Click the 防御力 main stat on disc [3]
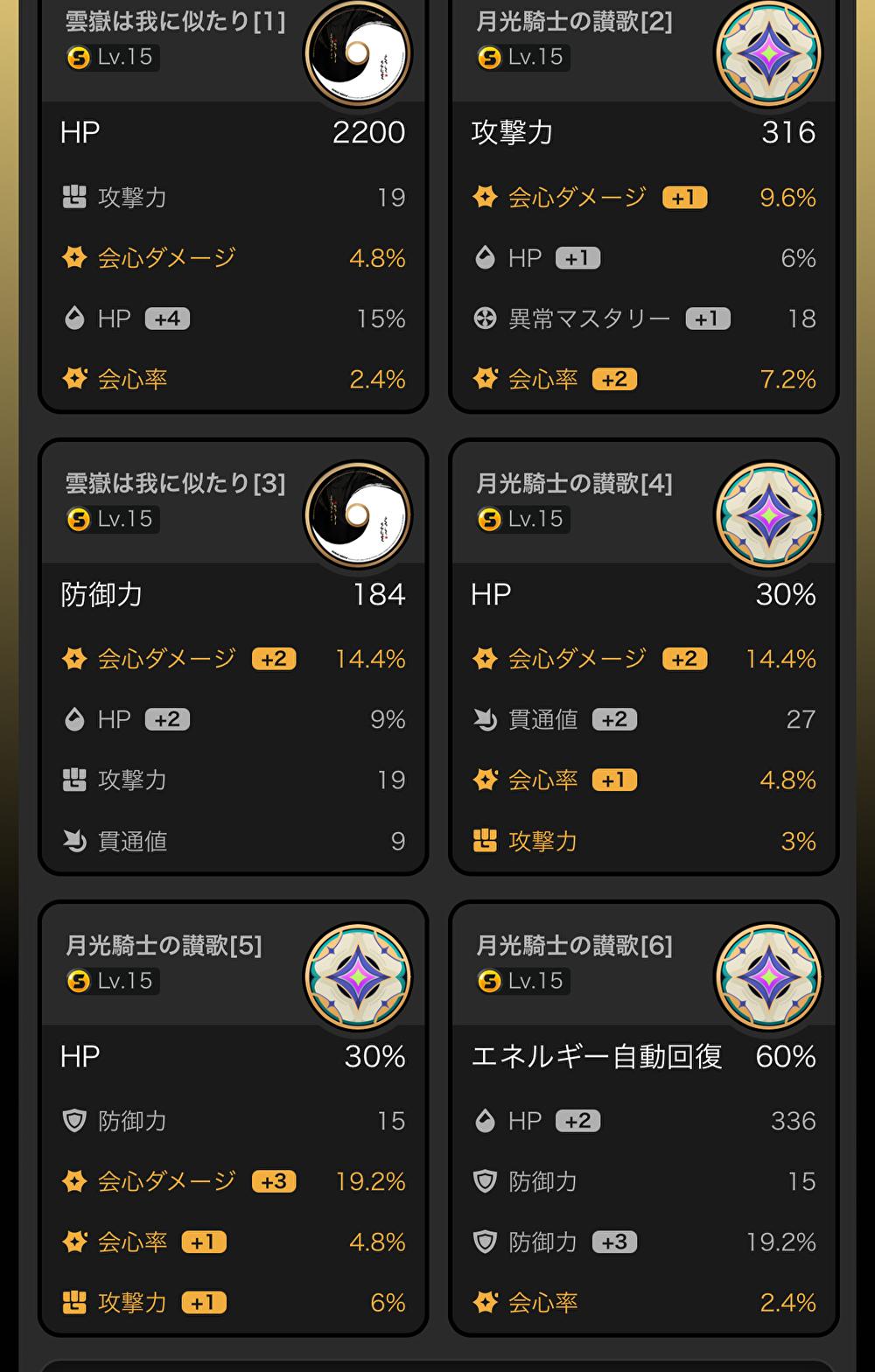This screenshot has height=1372, width=875. (101, 595)
